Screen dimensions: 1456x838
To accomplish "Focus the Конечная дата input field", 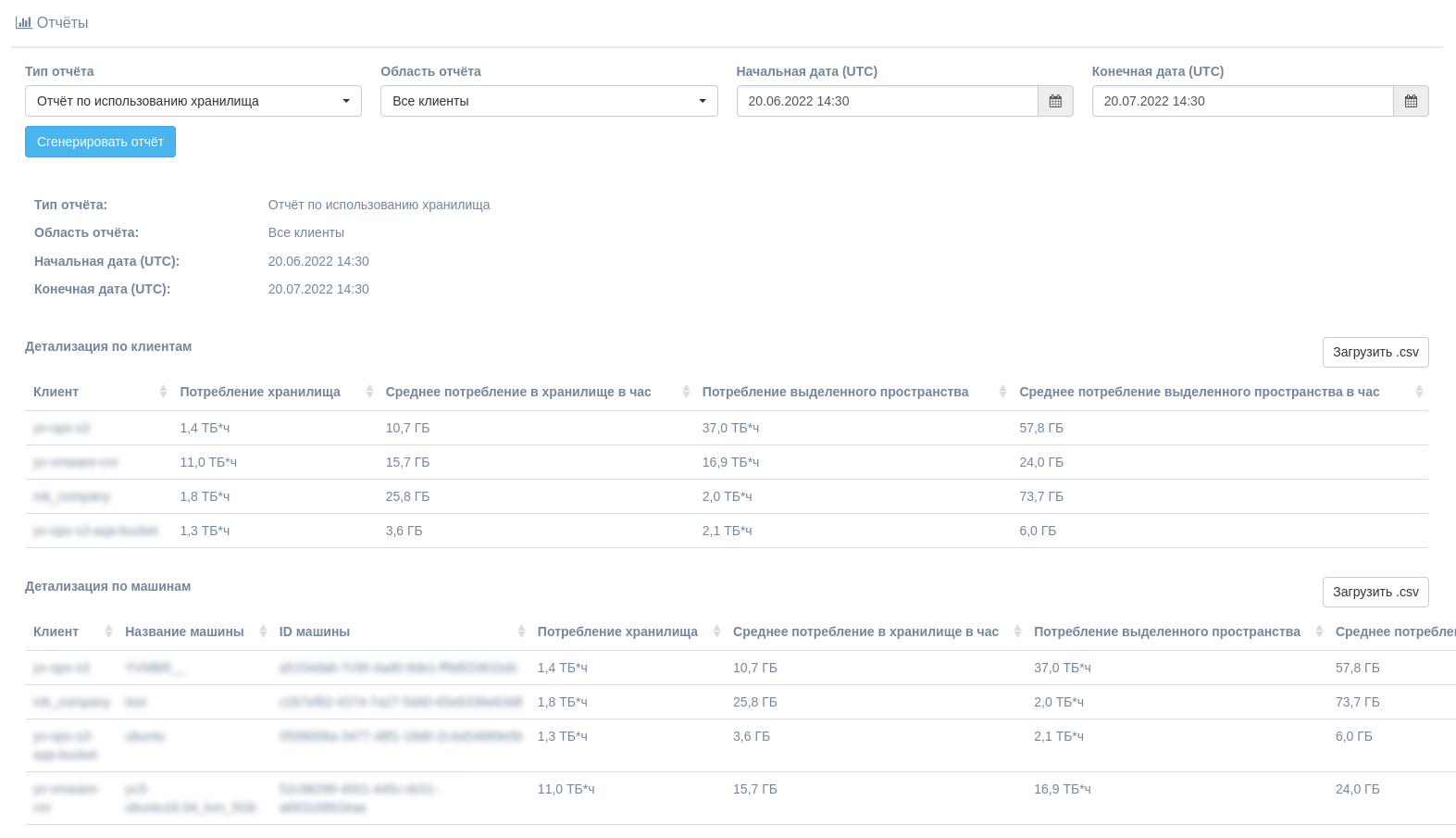I will pyautogui.click(x=1241, y=101).
